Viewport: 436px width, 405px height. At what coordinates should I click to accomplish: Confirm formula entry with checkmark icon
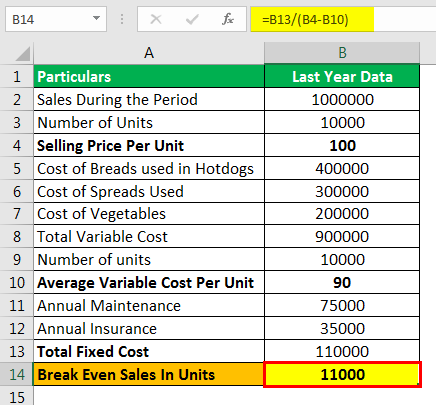[192, 19]
